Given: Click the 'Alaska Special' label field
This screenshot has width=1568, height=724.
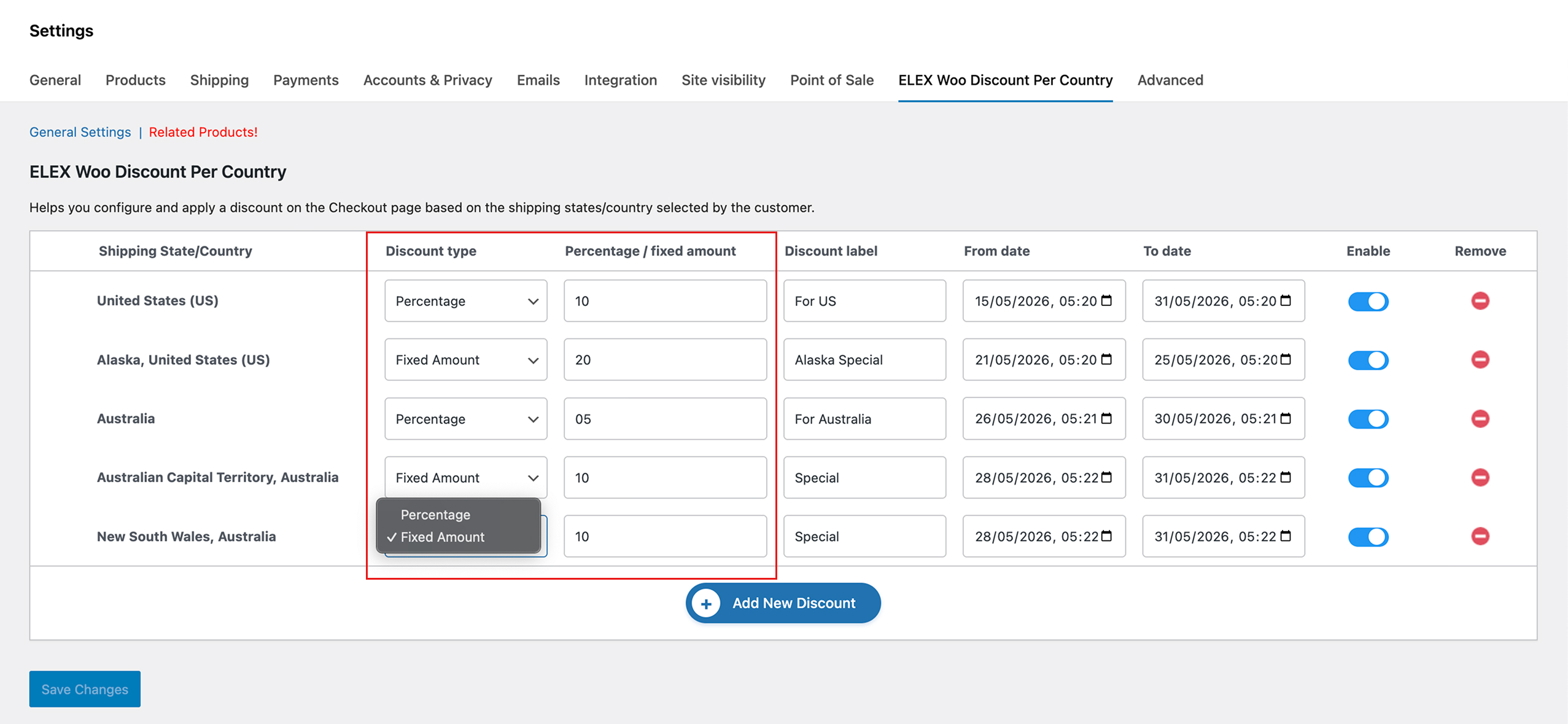Looking at the screenshot, I should [x=864, y=360].
